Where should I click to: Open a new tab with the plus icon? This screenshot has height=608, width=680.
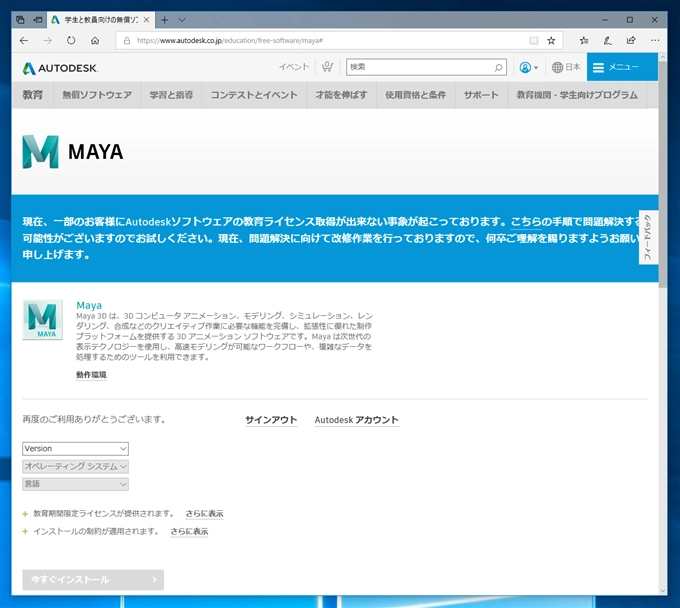165,20
